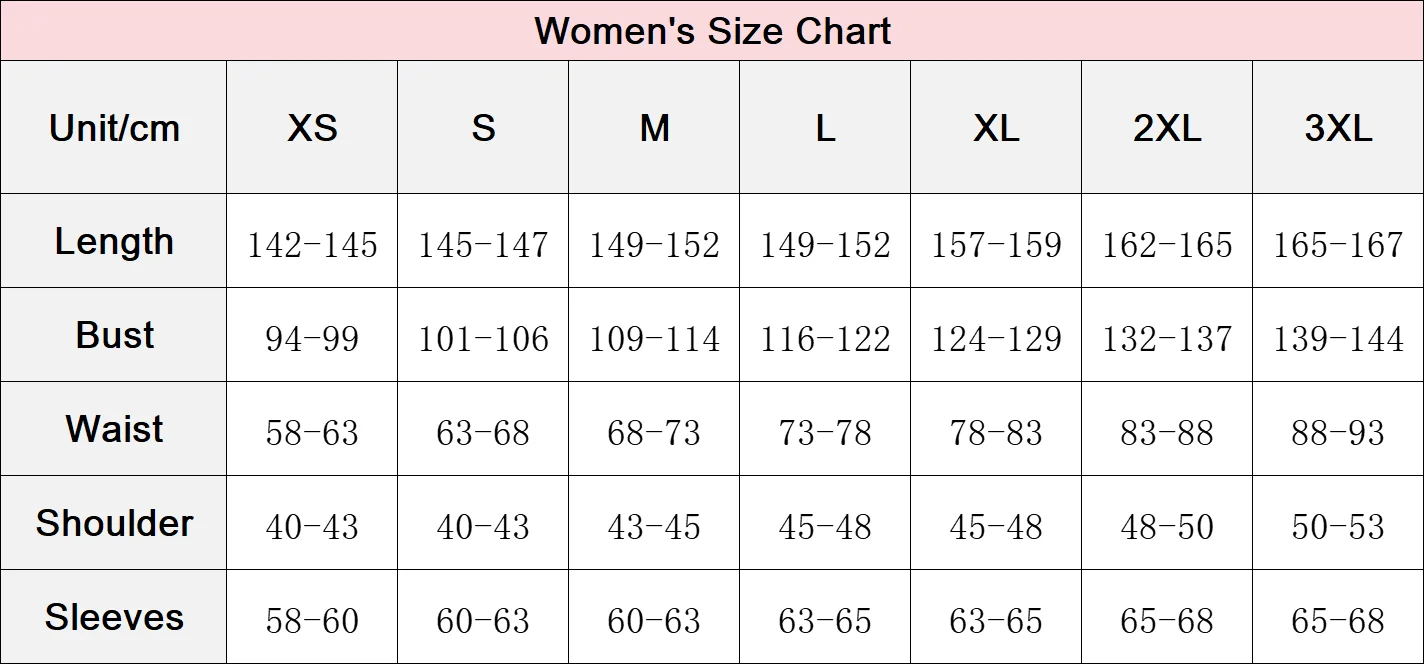Select the 3XL bust value 139-144

1338,339
